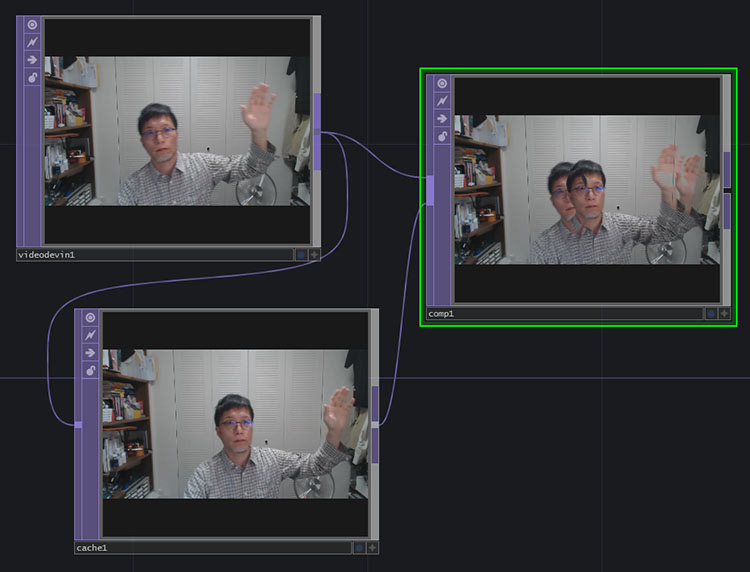Toggle display flag on videodevin1 node
This screenshot has width=750, height=572.
point(301,255)
